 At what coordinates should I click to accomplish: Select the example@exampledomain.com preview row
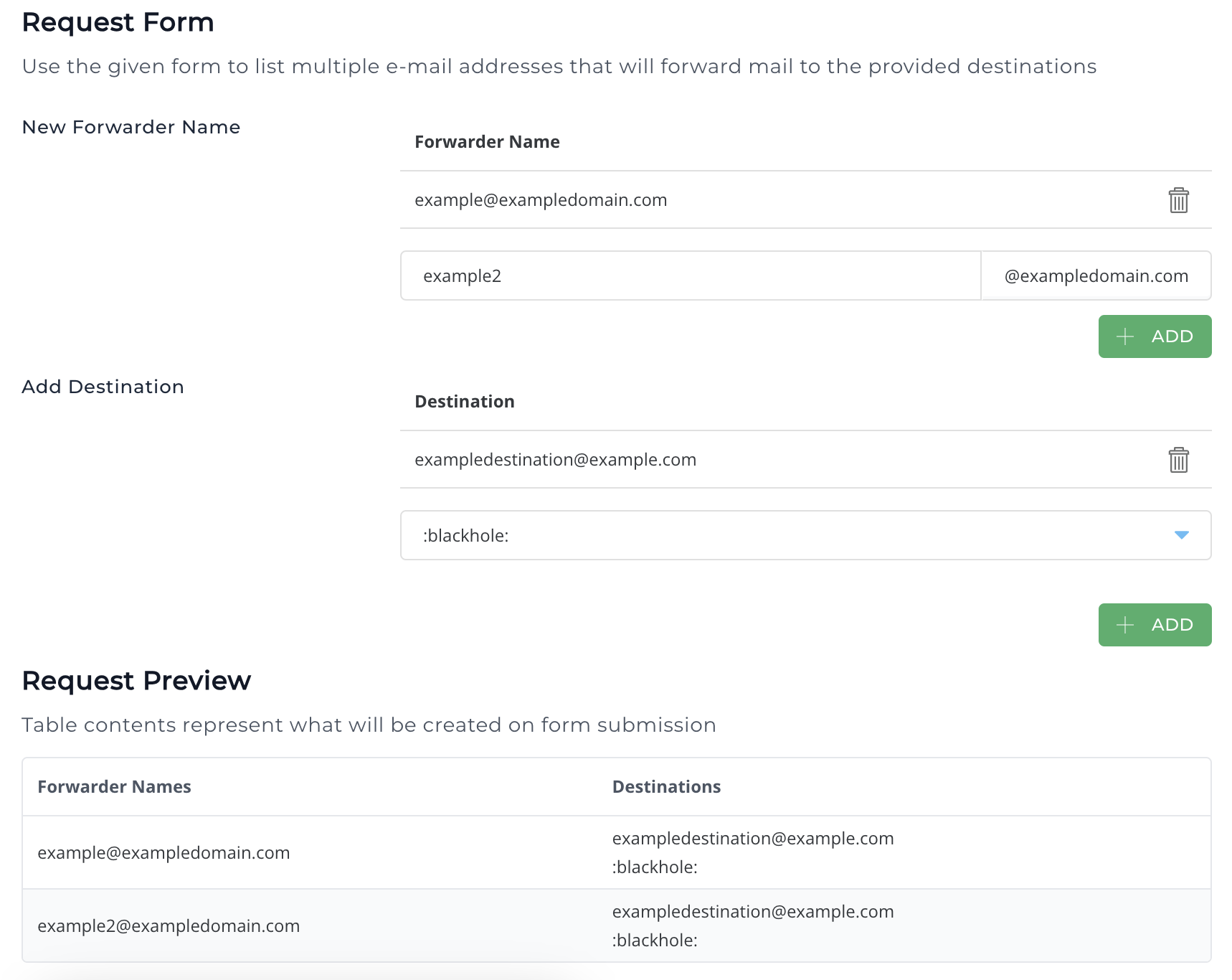click(164, 852)
